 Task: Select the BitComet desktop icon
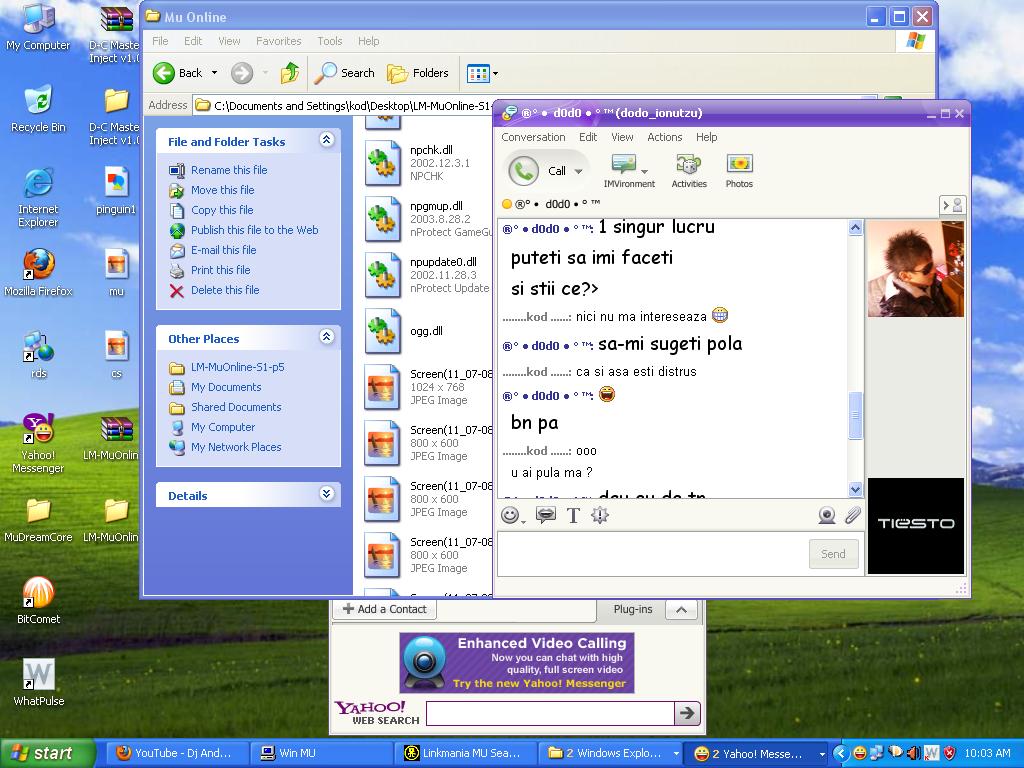click(38, 601)
